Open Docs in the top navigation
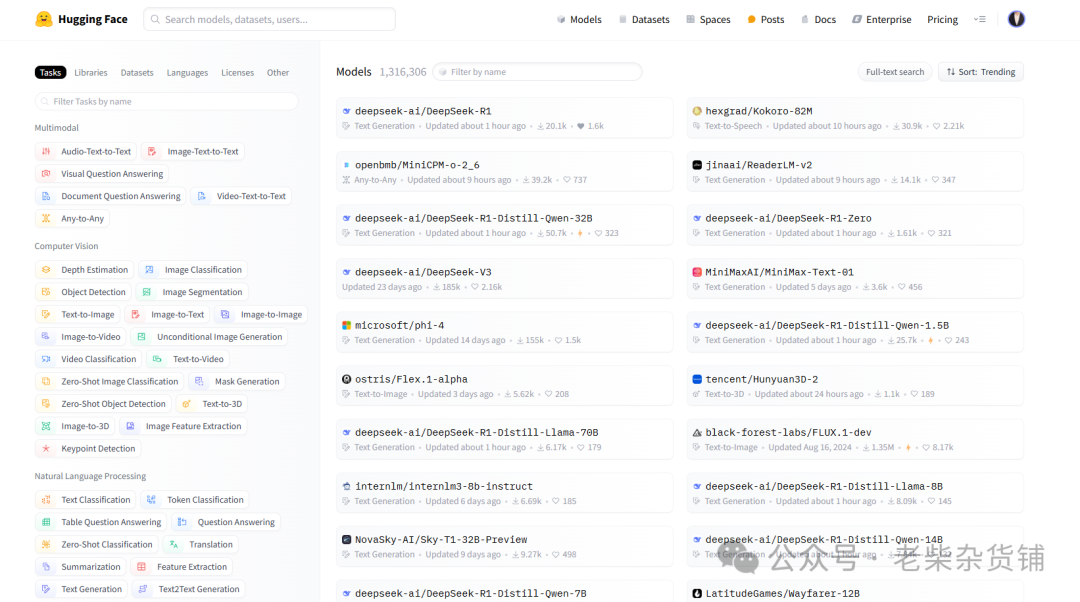This screenshot has height=602, width=1080. coord(818,19)
